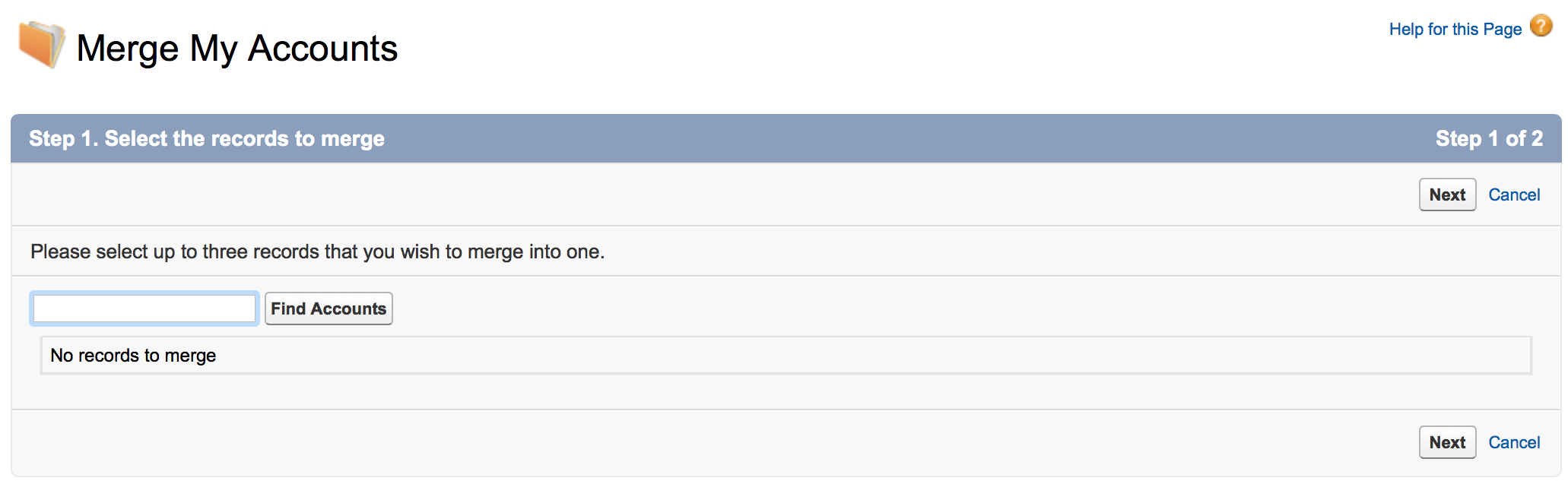1568x503 pixels.
Task: Click the orange question mark help icon
Action: (x=1541, y=27)
